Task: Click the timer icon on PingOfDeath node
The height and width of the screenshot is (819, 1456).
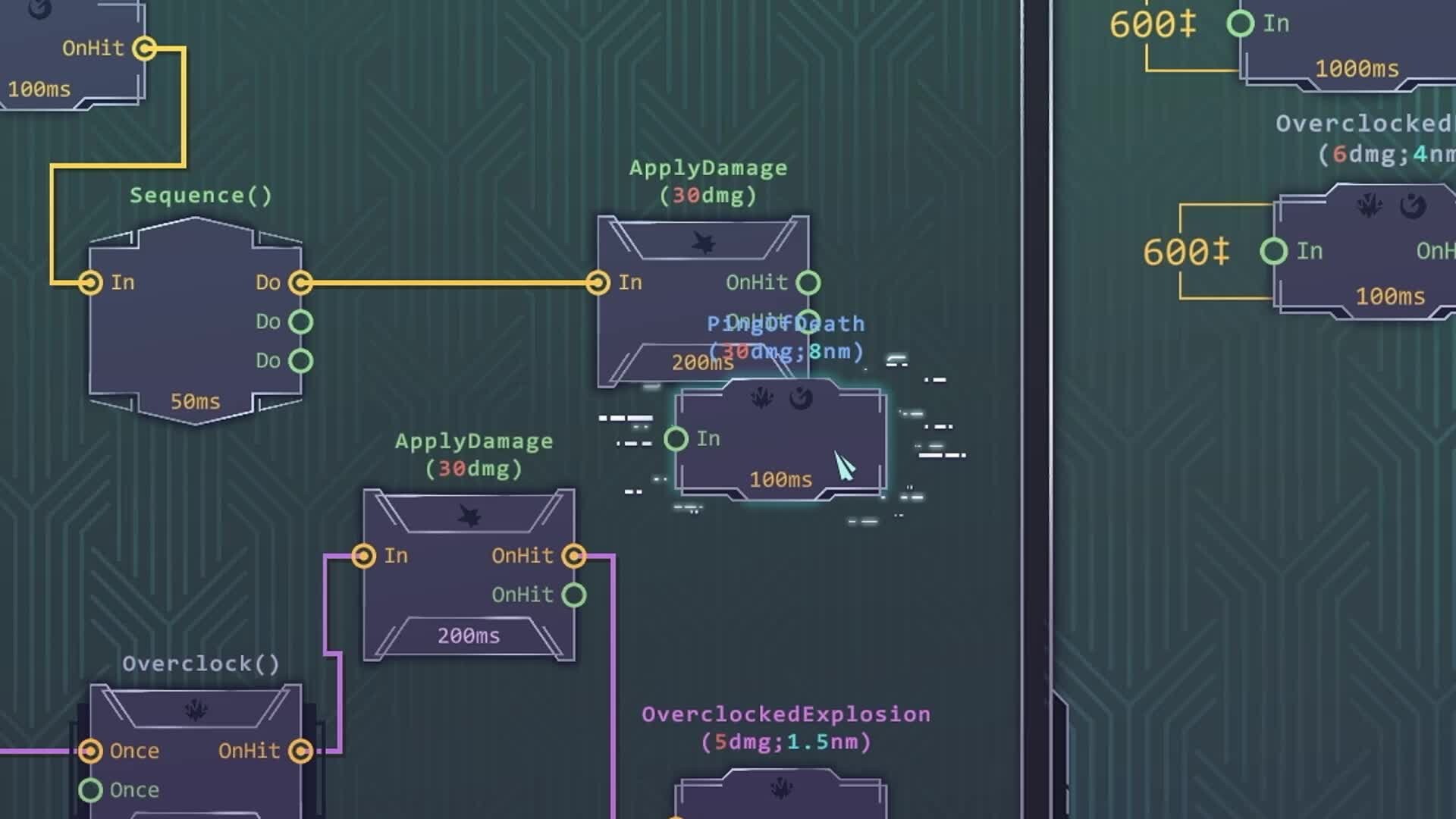Action: (x=801, y=397)
